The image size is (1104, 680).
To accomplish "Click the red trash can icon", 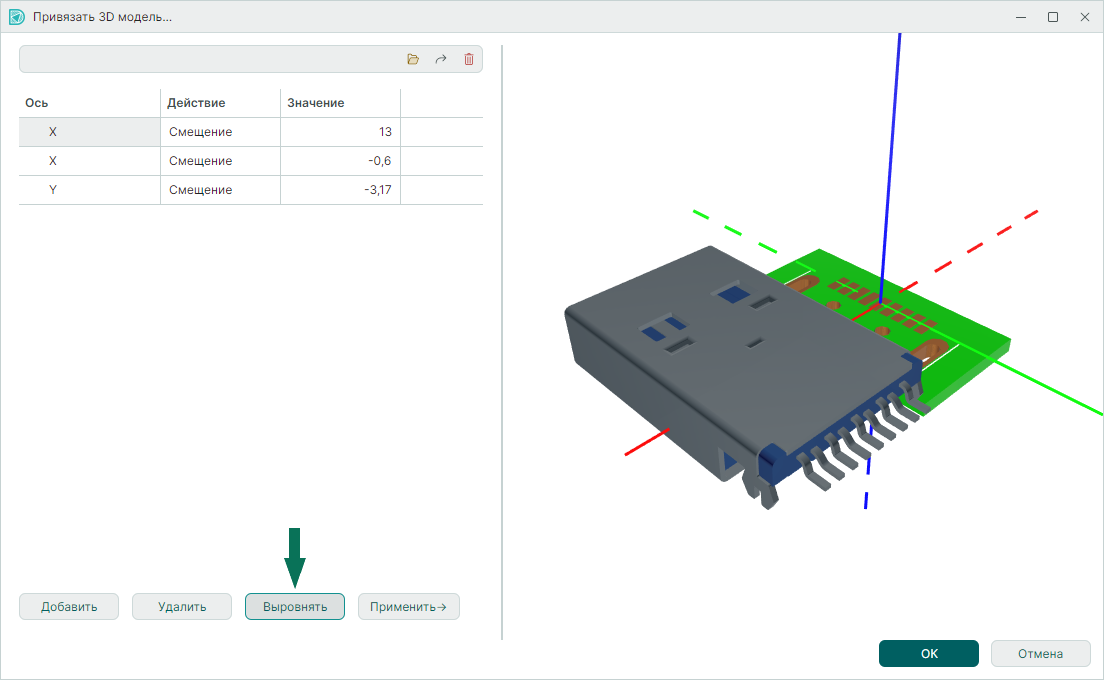I will click(469, 60).
